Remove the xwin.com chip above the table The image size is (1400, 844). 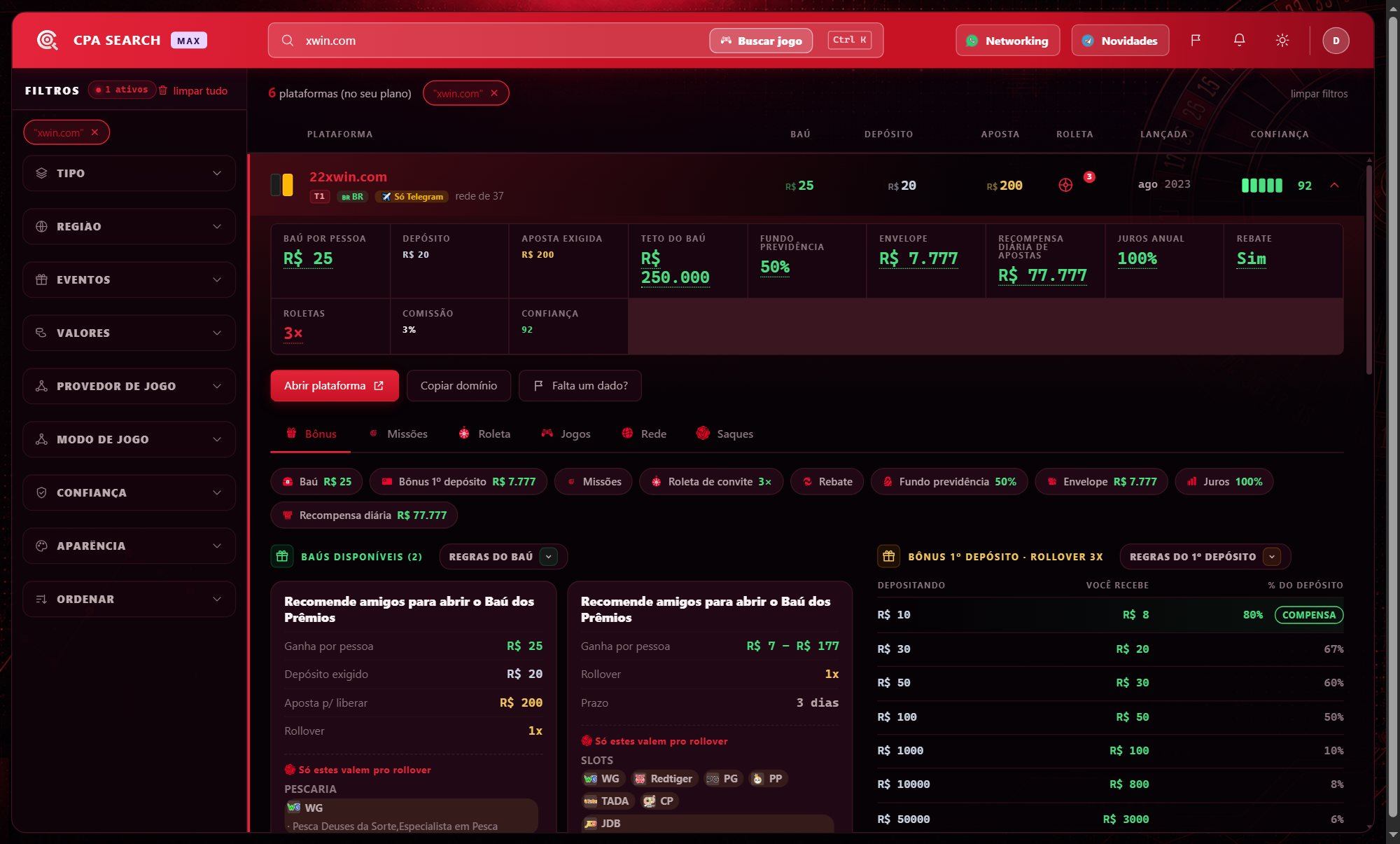(x=494, y=93)
